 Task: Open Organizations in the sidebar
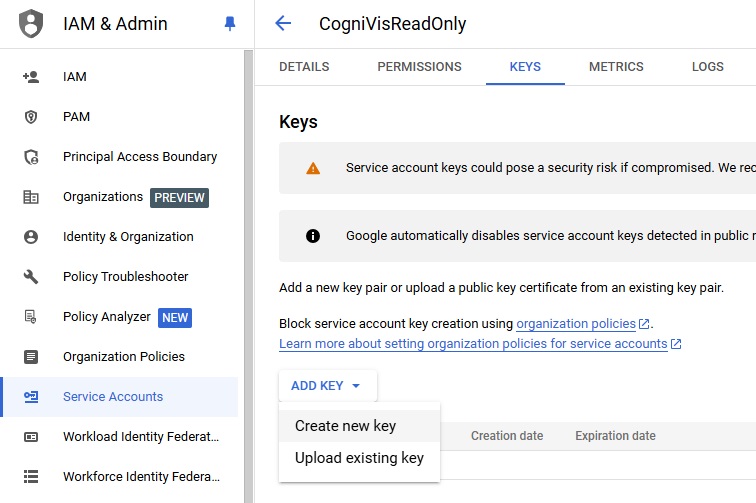[103, 197]
